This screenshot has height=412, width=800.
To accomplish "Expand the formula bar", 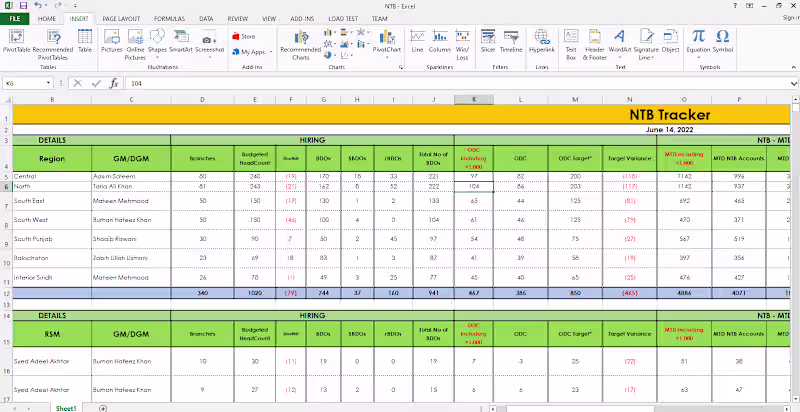I will [x=794, y=83].
